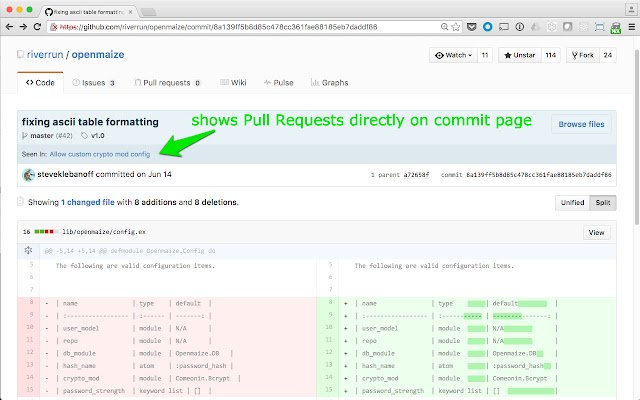Reload the page with the refresh icon
This screenshot has width=640, height=400.
pyautogui.click(x=37, y=27)
